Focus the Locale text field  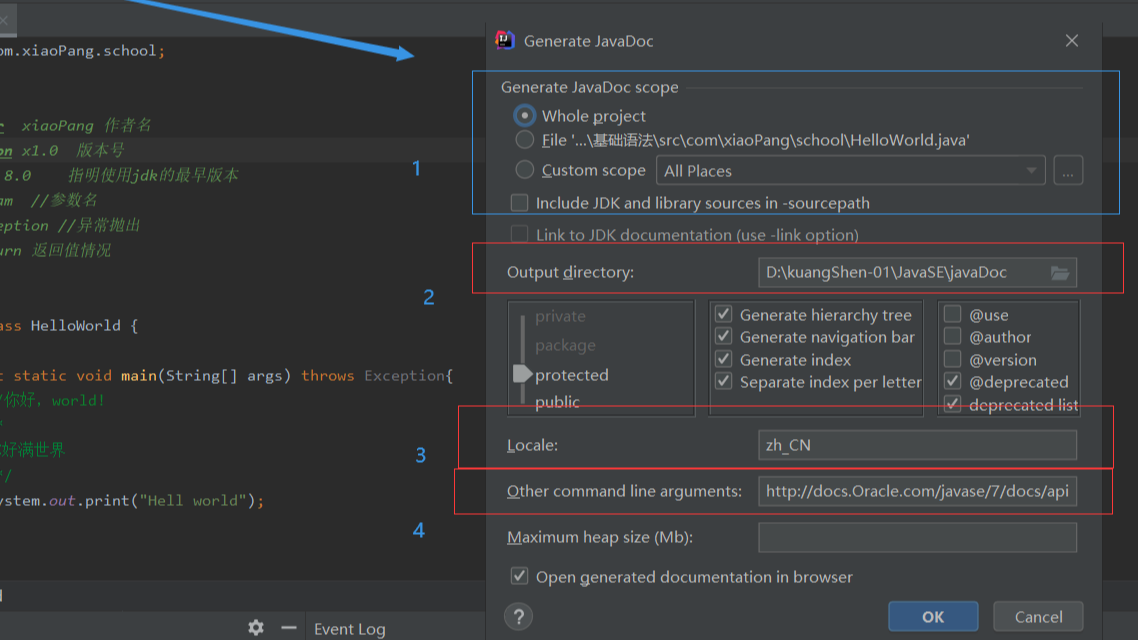point(917,445)
